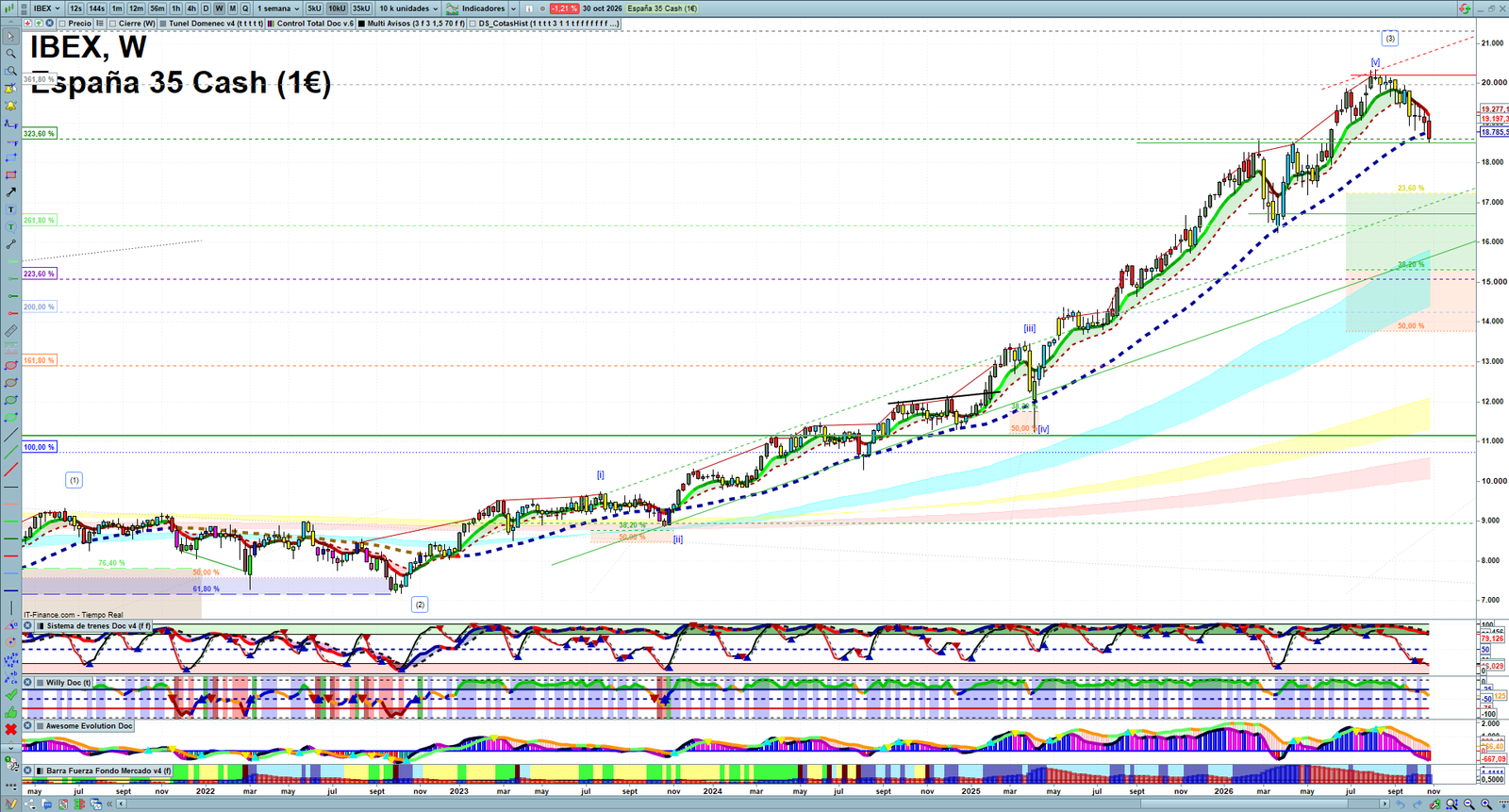The image size is (1509, 812).
Task: Switch to the 1h timeframe
Action: coord(175,8)
